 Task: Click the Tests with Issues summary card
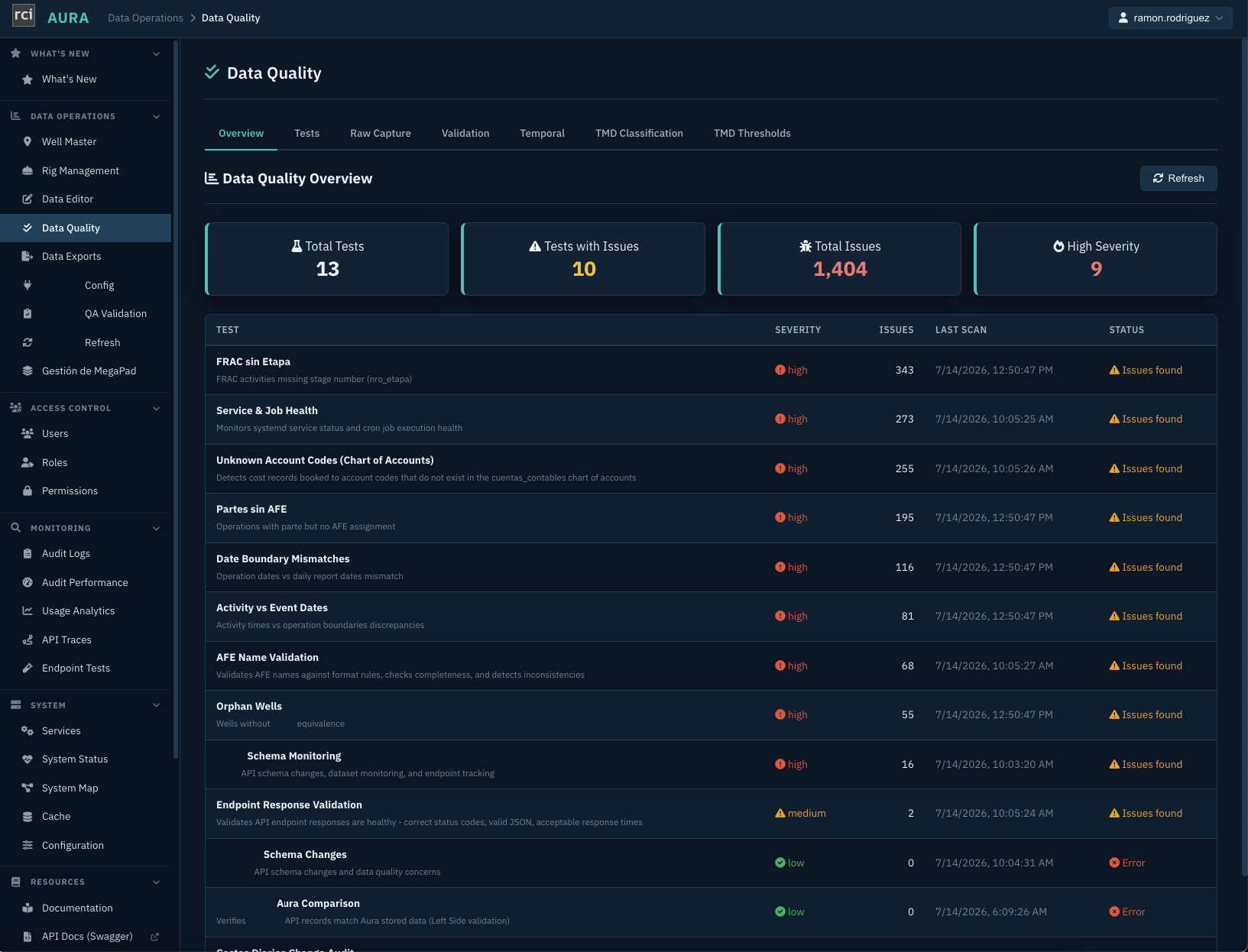pyautogui.click(x=583, y=258)
